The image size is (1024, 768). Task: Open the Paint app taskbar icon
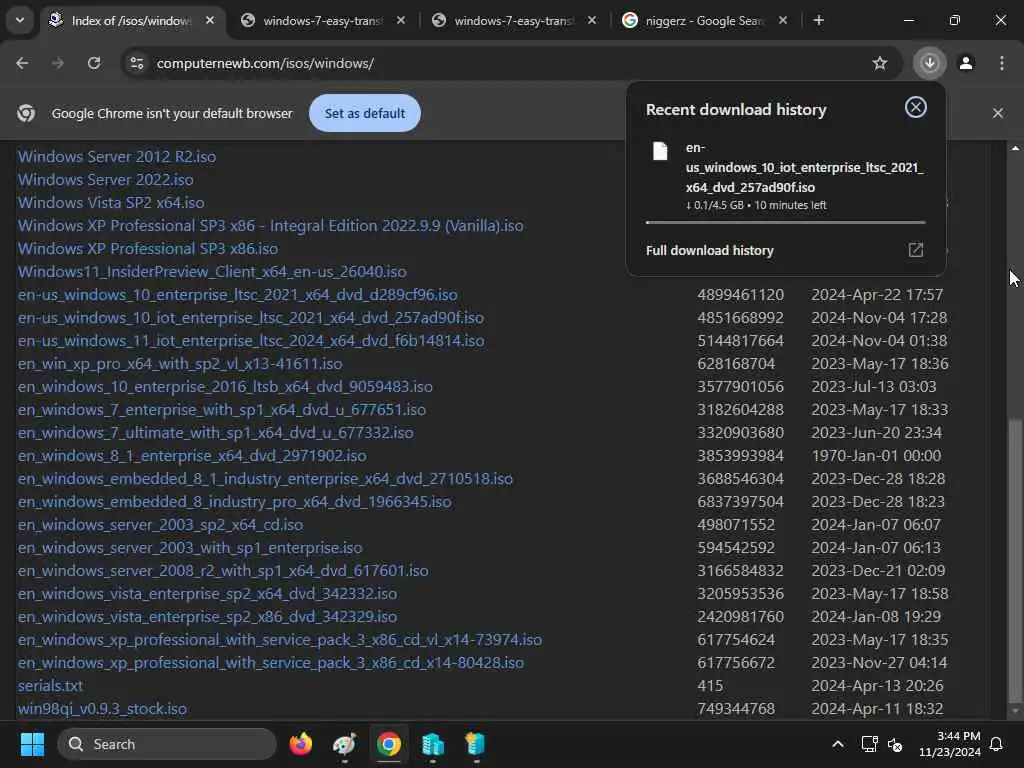click(x=345, y=744)
